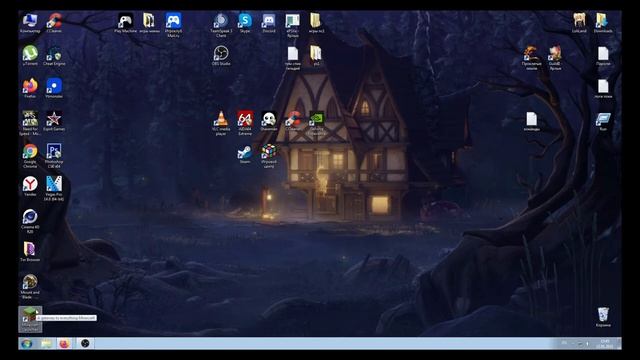This screenshot has width=640, height=360.
Task: Launch Cinema 4D from the desktop
Action: click(30, 221)
